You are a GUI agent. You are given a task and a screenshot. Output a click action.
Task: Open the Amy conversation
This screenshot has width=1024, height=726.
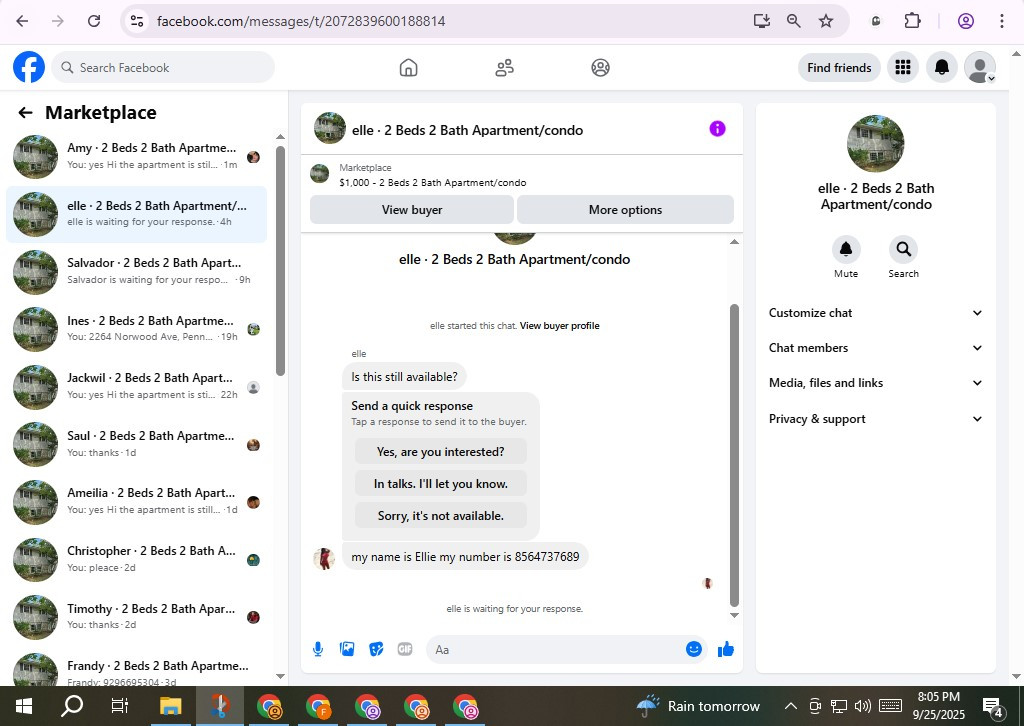136,157
